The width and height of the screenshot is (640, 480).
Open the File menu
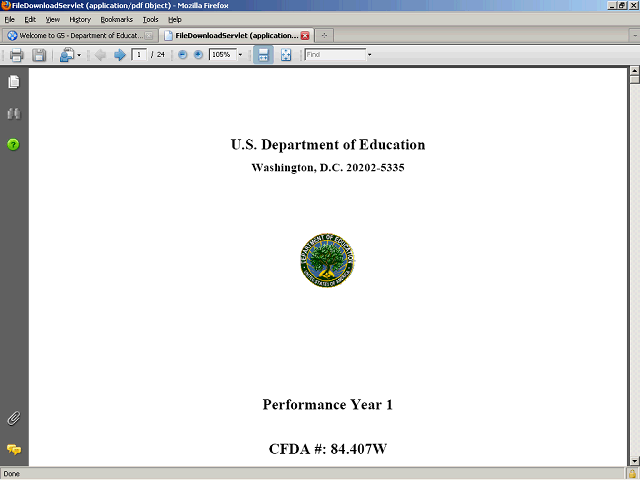(9, 20)
